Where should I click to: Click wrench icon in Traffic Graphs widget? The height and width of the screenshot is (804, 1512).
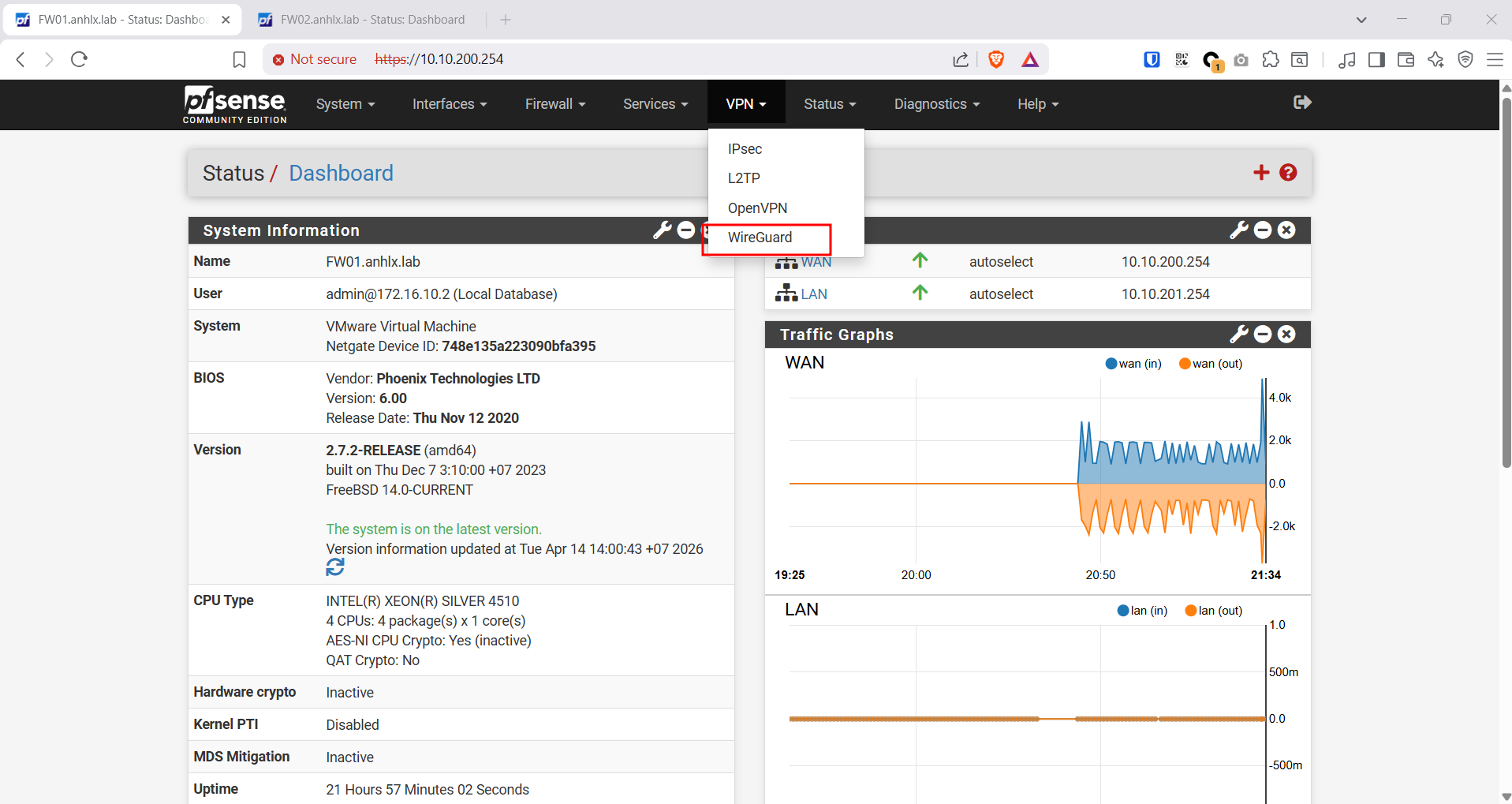[x=1238, y=335]
